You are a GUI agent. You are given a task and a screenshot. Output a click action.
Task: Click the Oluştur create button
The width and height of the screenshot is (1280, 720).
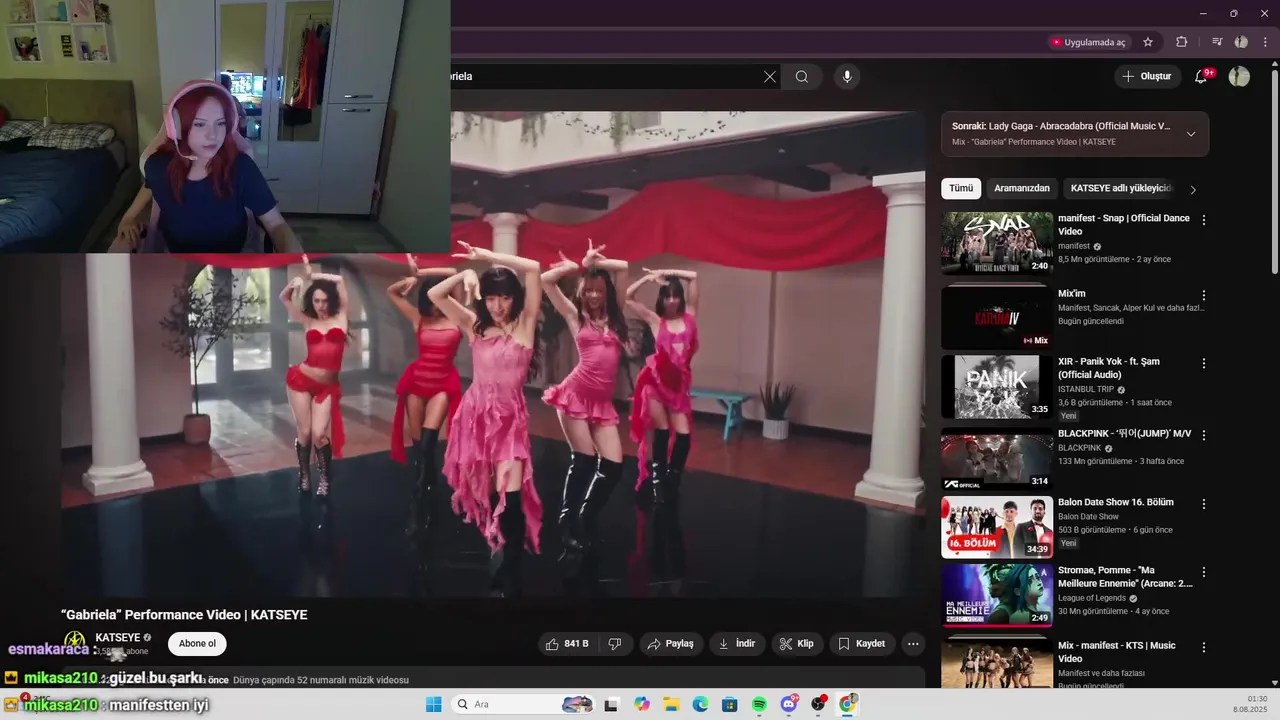point(1146,76)
